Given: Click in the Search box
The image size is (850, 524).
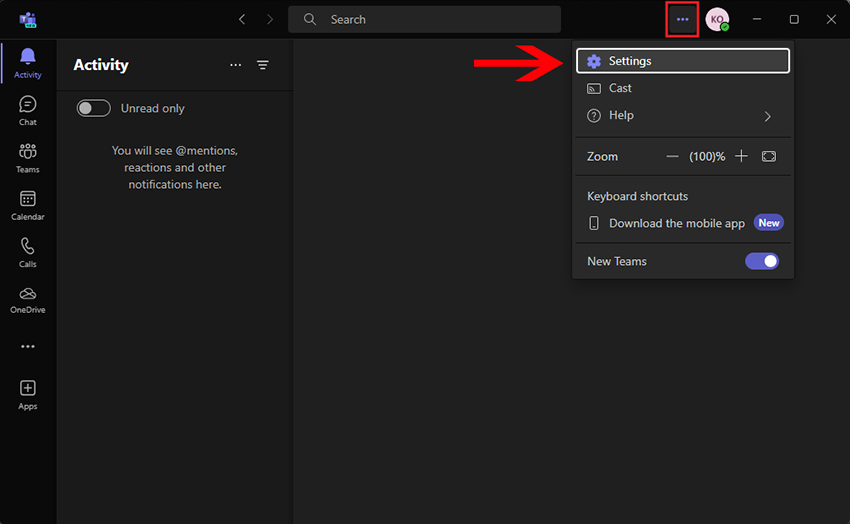Looking at the screenshot, I should [425, 19].
